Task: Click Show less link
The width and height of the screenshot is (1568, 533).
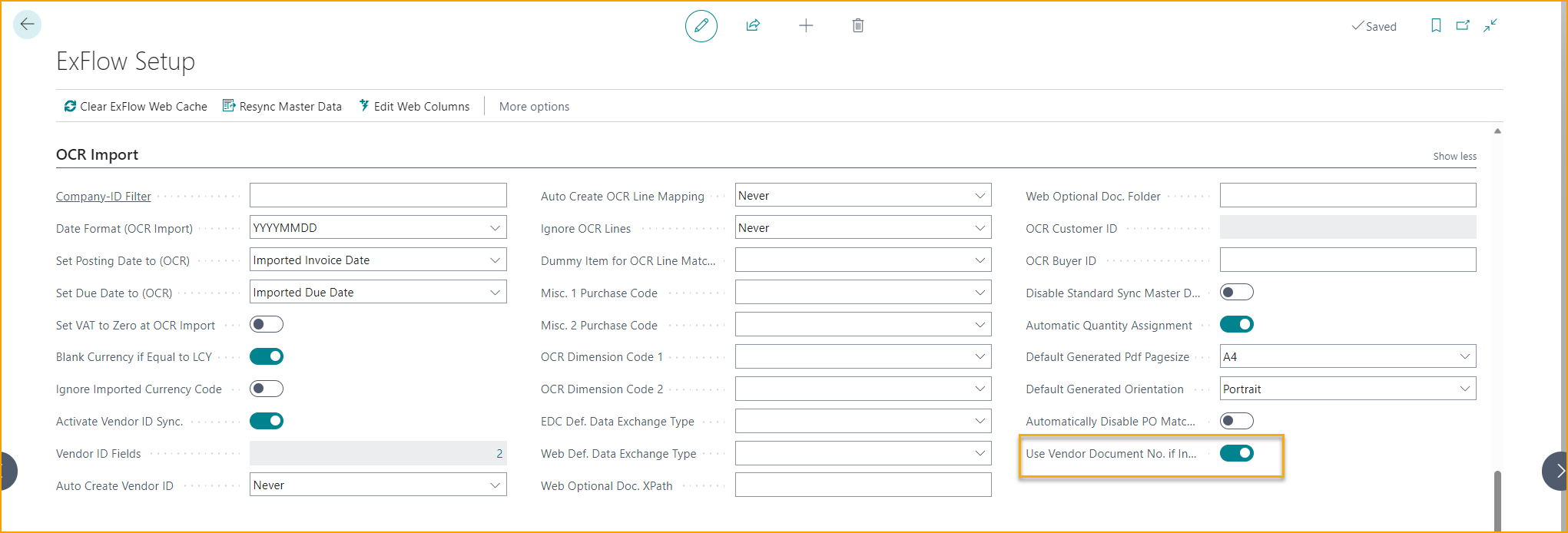Action: coord(1454,156)
